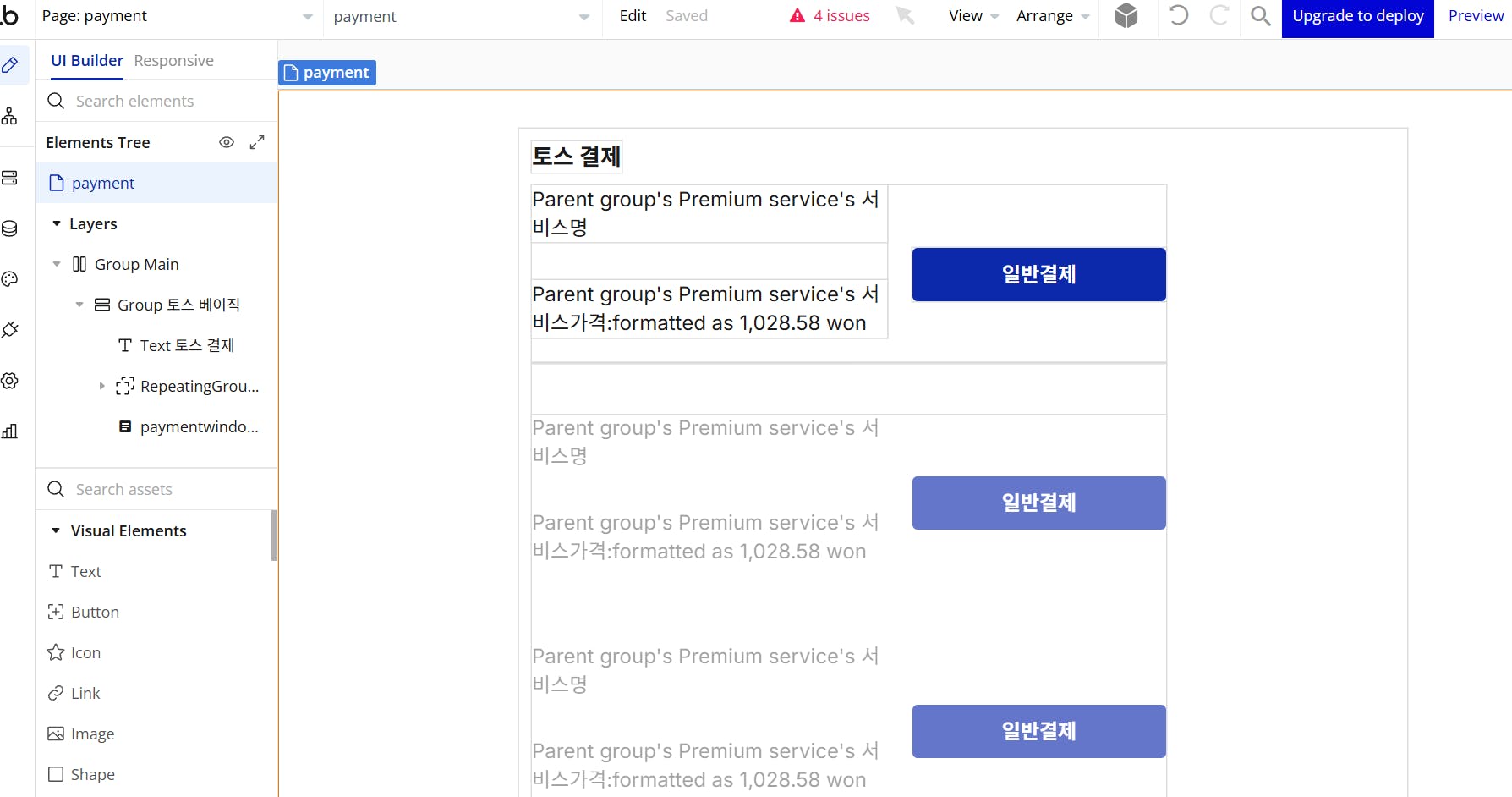Click the Saved status text
The width and height of the screenshot is (1512, 797).
point(687,16)
